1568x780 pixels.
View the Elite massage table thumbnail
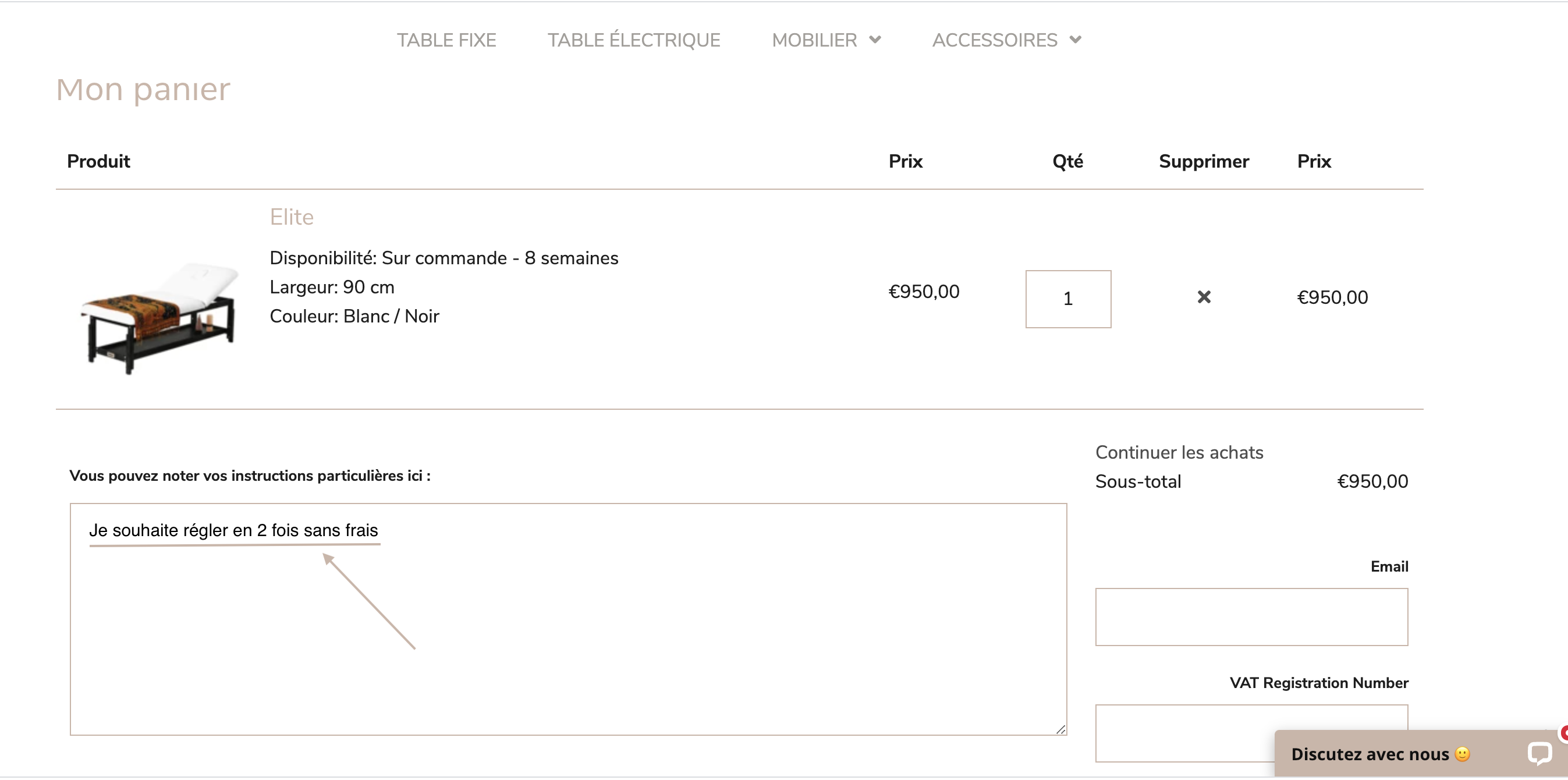tap(158, 318)
